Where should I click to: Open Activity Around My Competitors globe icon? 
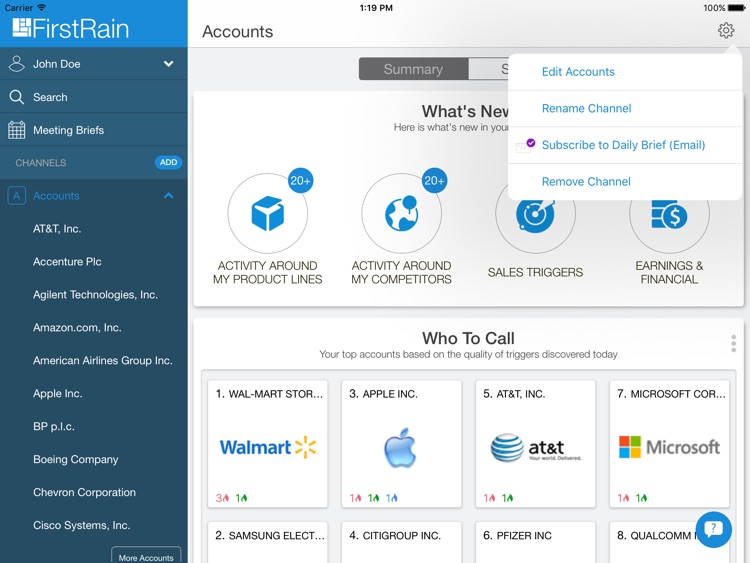click(x=401, y=213)
